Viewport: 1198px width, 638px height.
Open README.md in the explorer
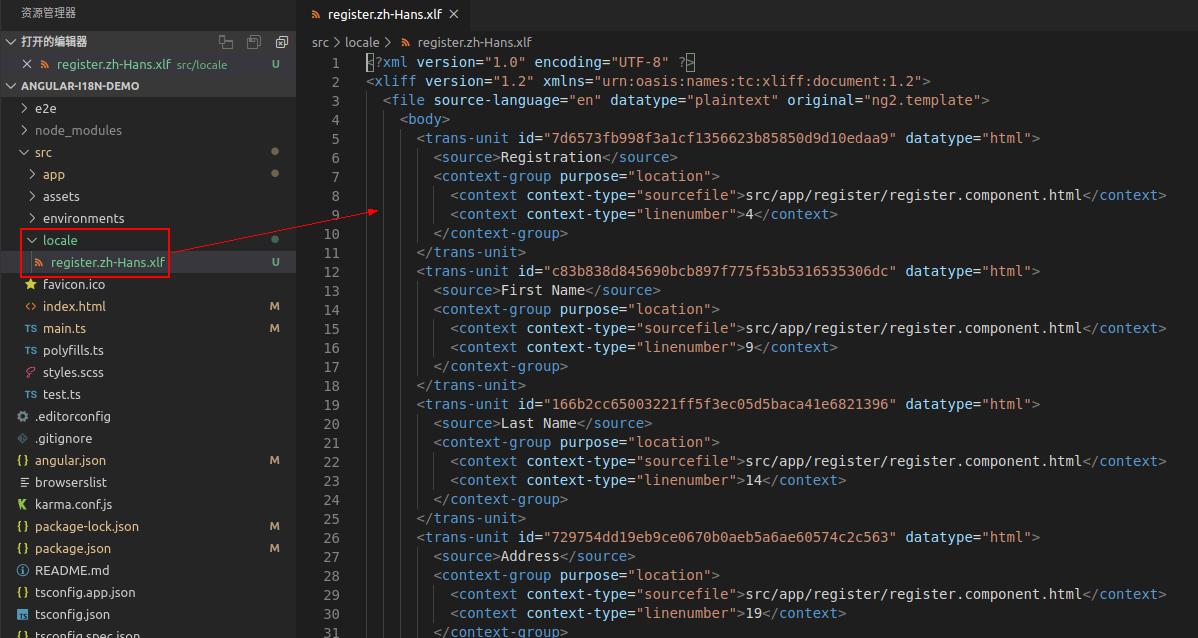coord(71,570)
